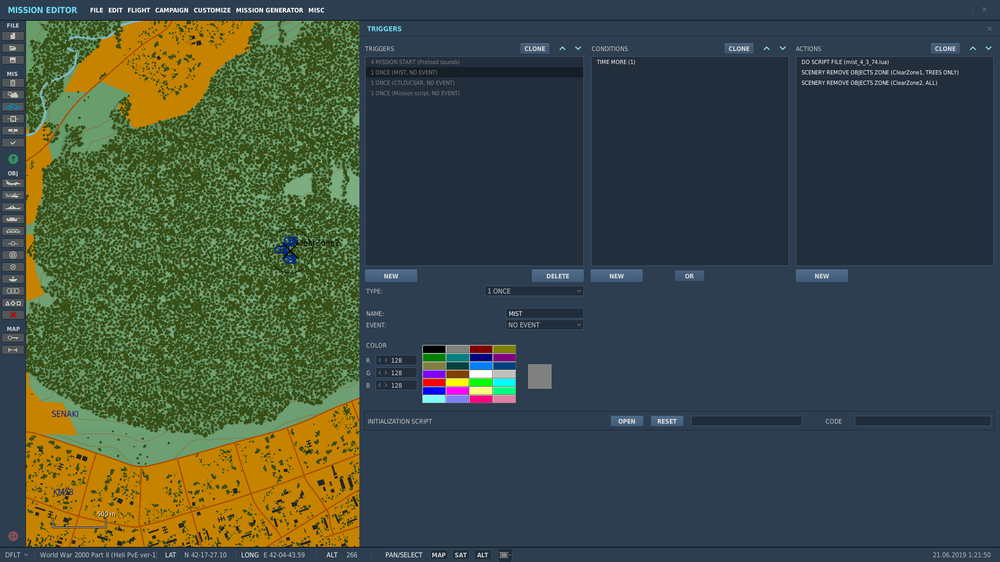Click the New mission file icon
Viewport: 1000px width, 562px height.
[x=13, y=36]
